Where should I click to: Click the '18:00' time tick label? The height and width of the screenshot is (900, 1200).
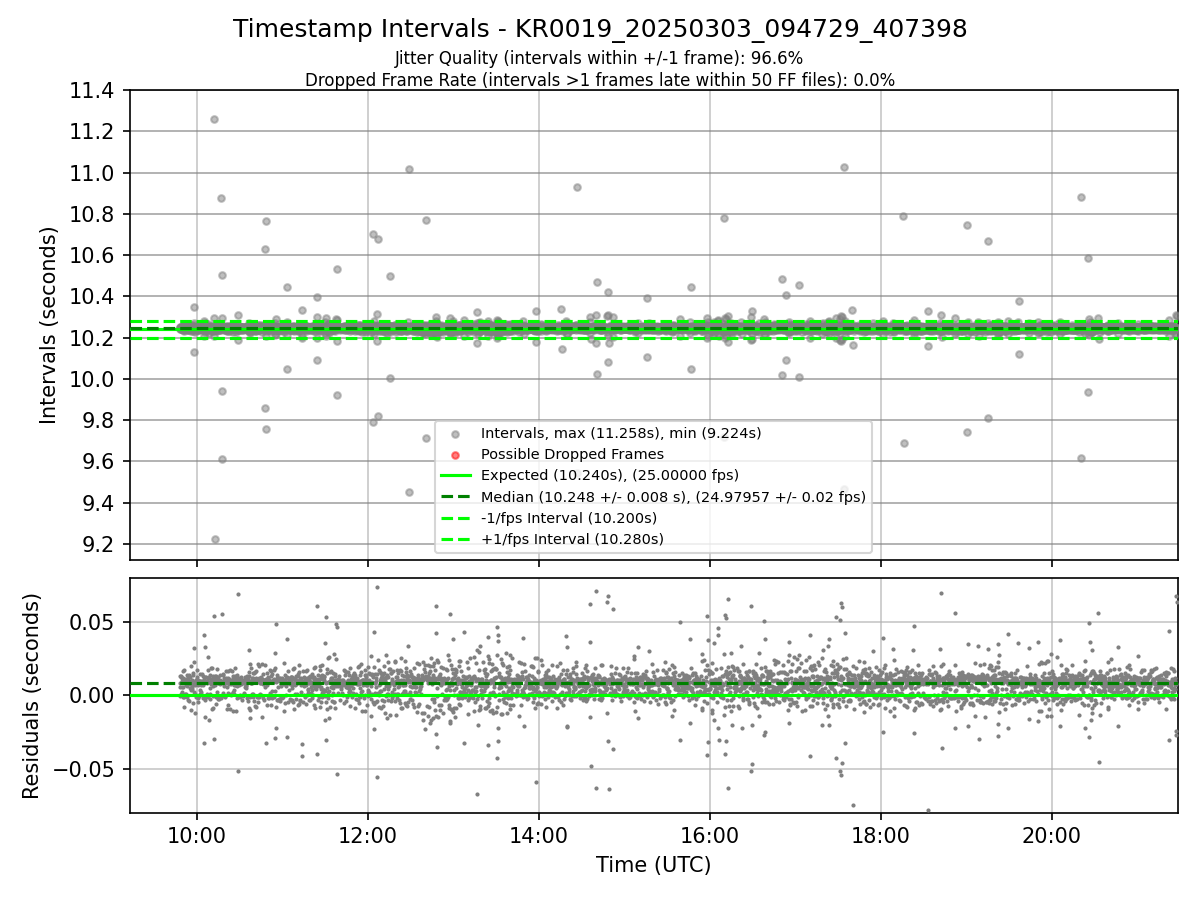pos(881,835)
